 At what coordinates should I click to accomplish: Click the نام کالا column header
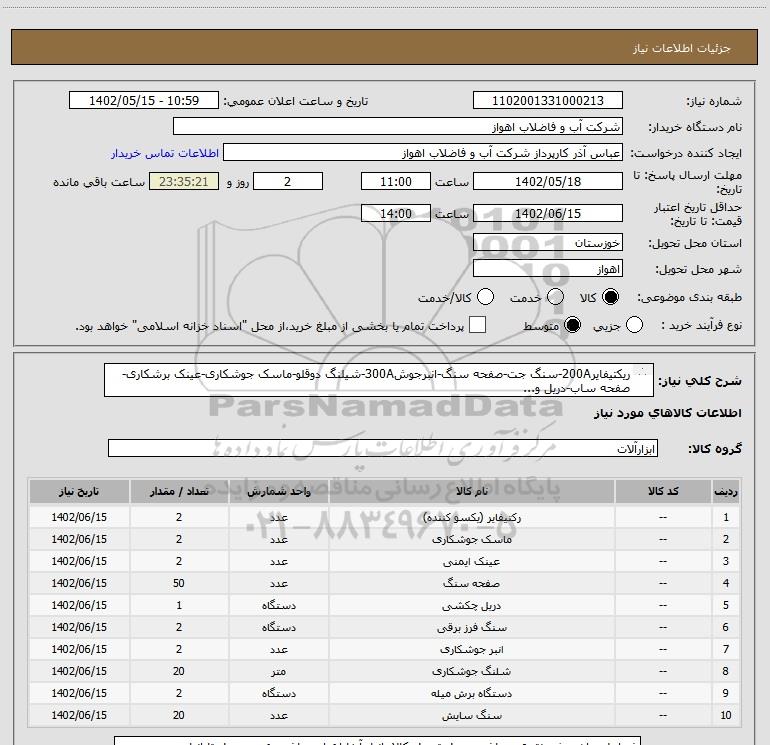[x=471, y=491]
